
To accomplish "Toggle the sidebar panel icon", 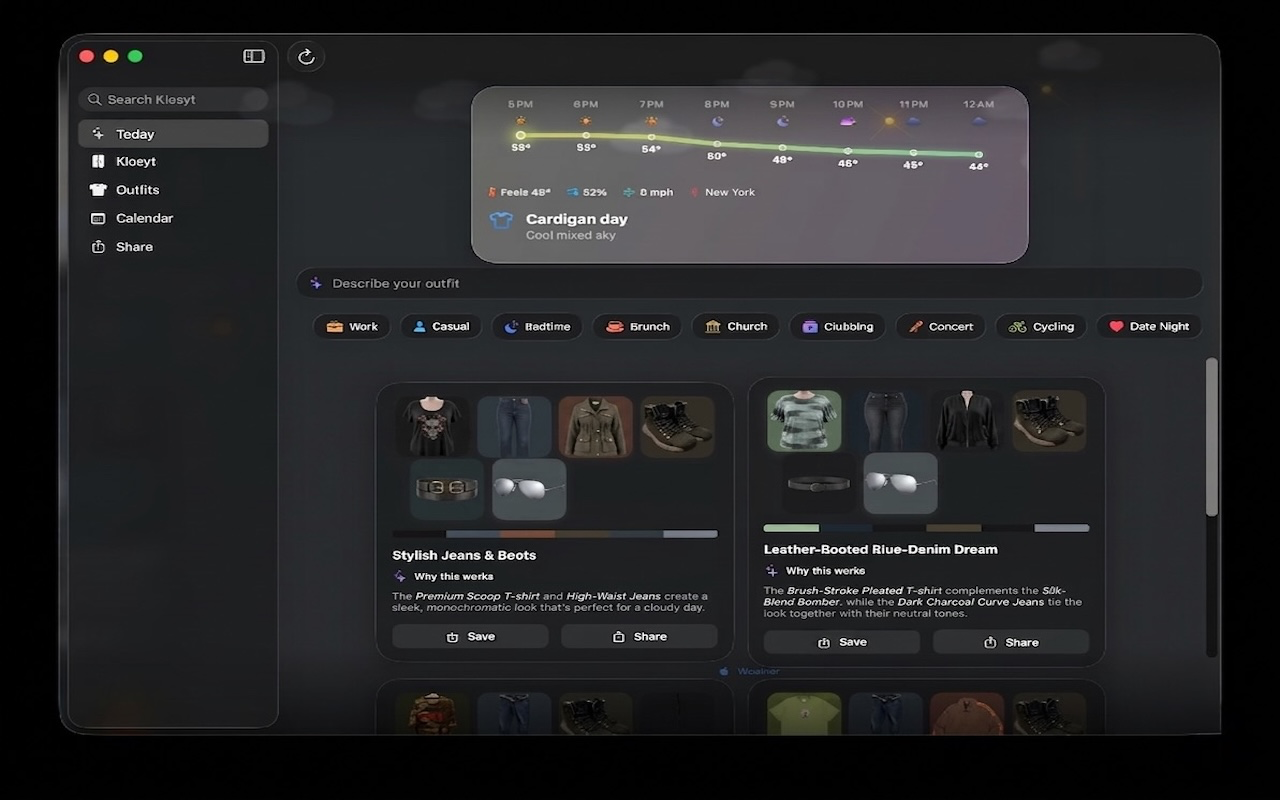I will pos(254,56).
